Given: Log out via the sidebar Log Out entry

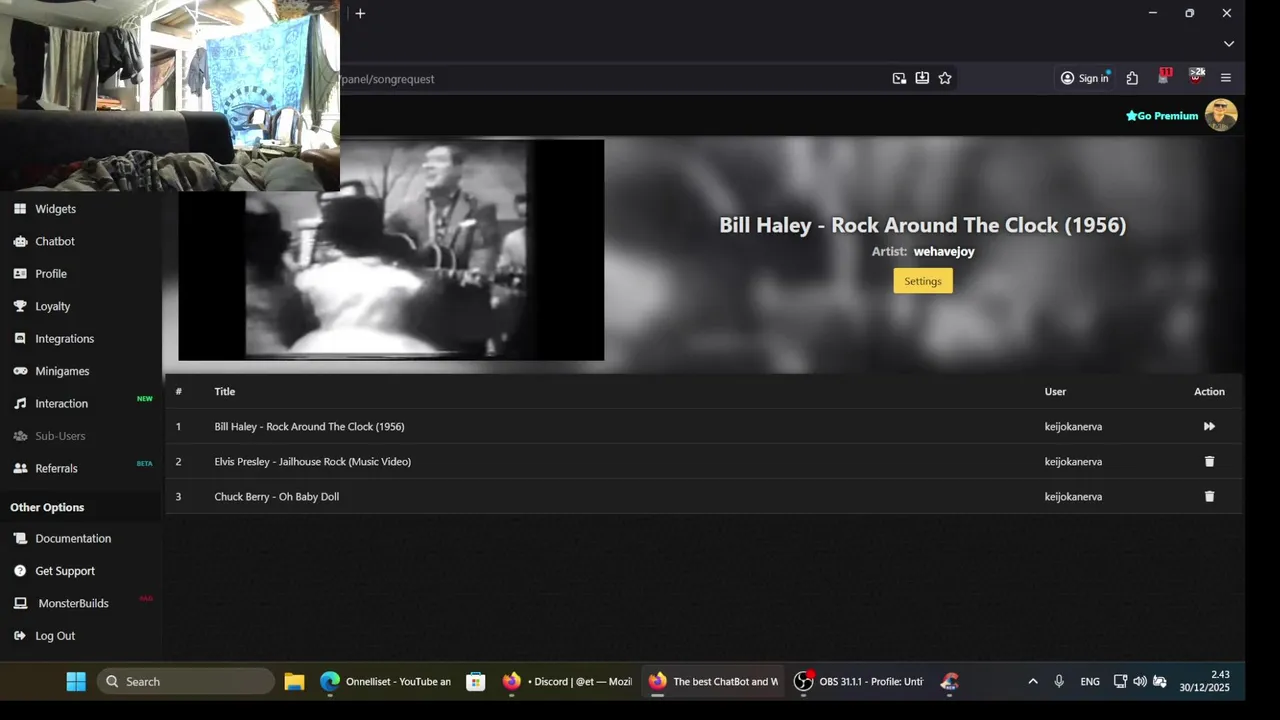Looking at the screenshot, I should point(55,636).
